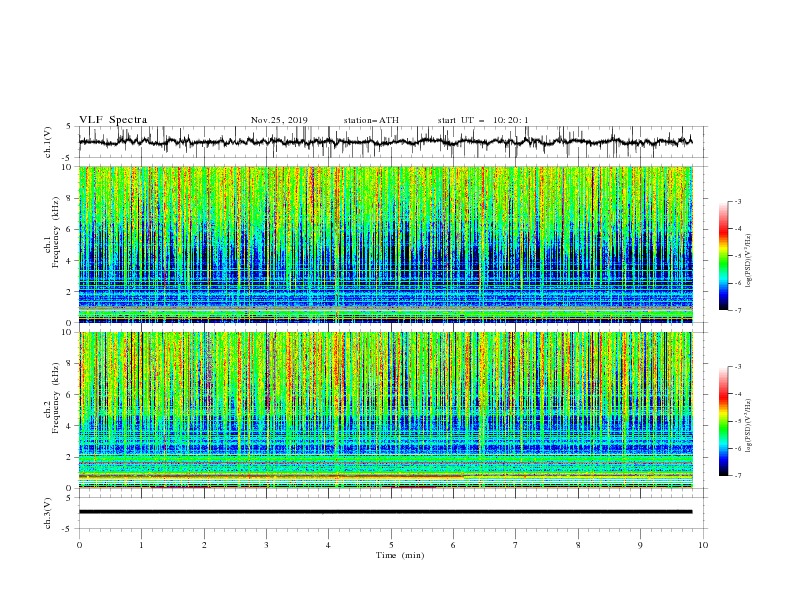Click the "6" kHz tick on ch.2 frequency axis

[x=70, y=394]
